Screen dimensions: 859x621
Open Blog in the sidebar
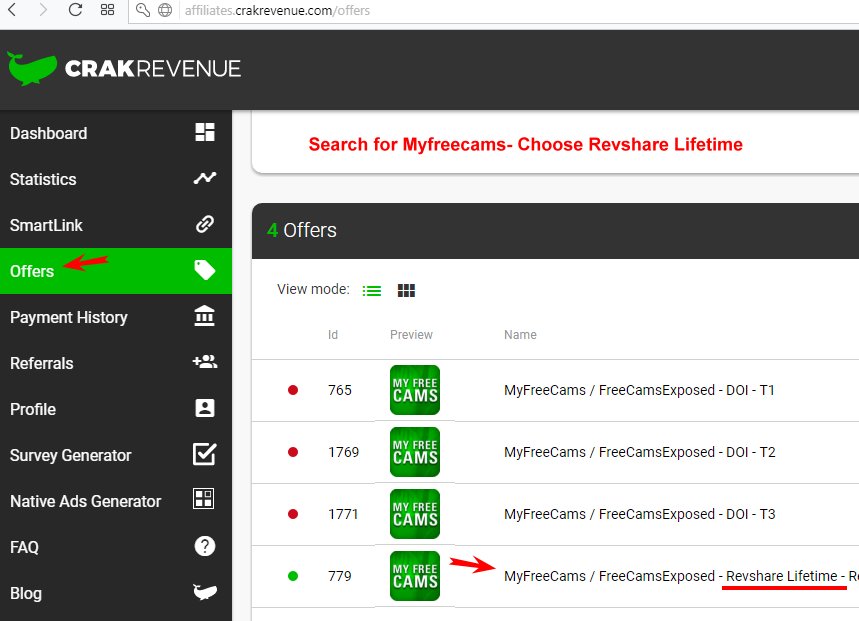pyautogui.click(x=116, y=593)
